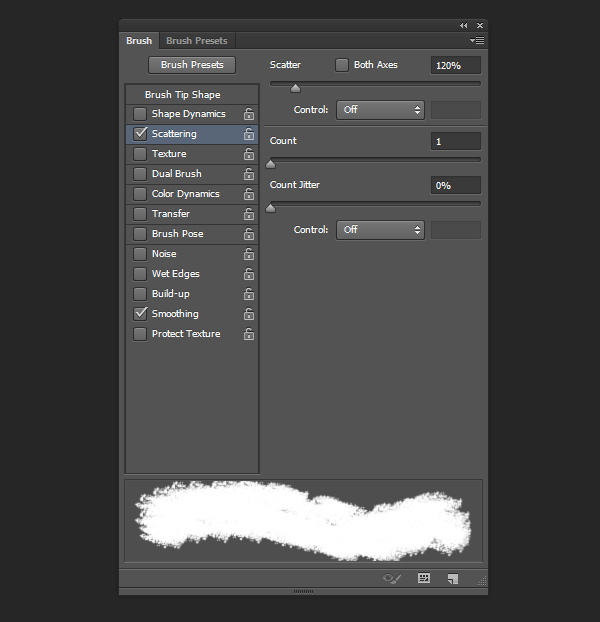Screen dimensions: 600x622
Task: Toggle lock for Shape Dynamics
Action: pos(249,114)
